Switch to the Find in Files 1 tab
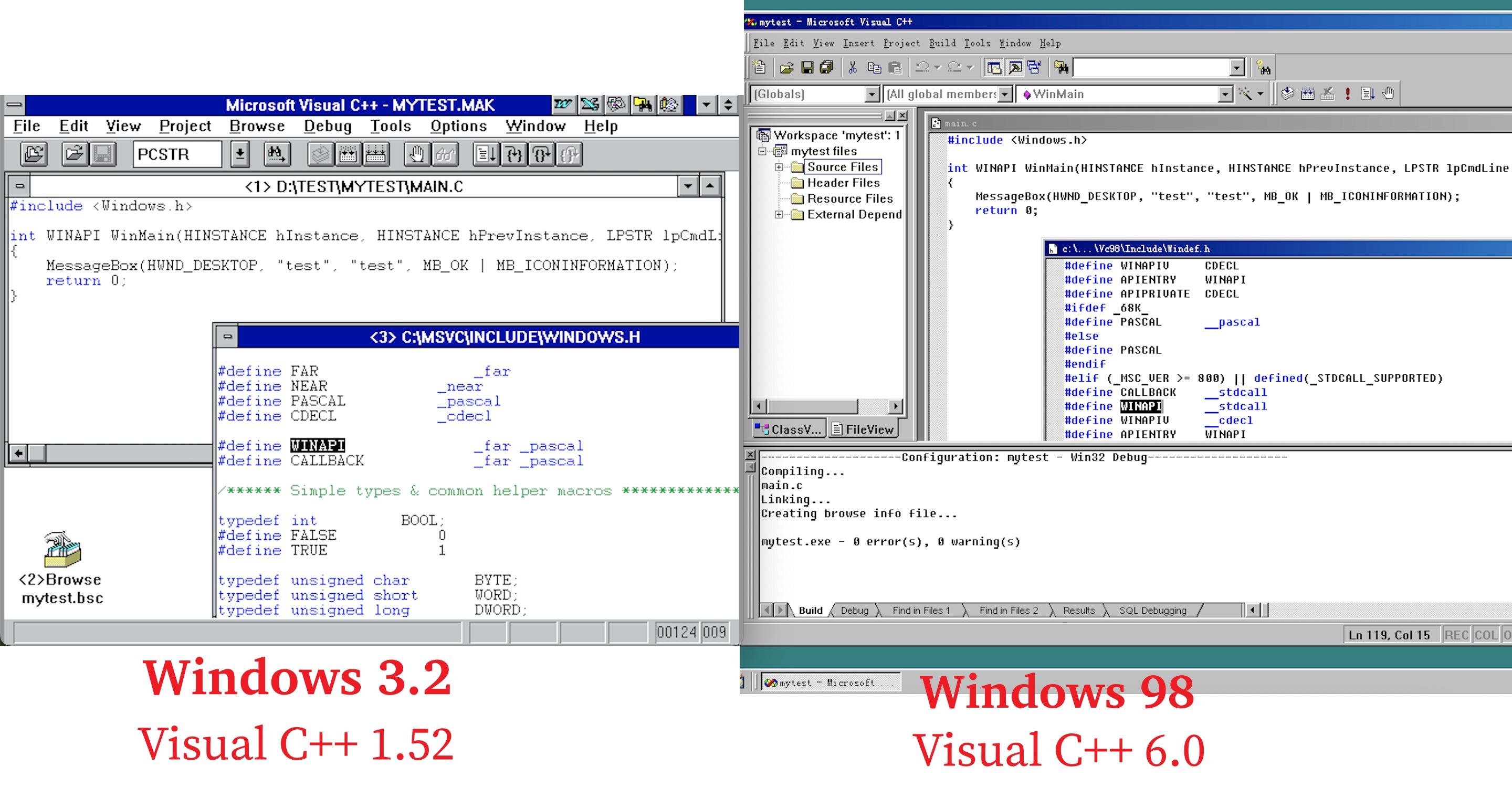1512x798 pixels. coord(920,610)
